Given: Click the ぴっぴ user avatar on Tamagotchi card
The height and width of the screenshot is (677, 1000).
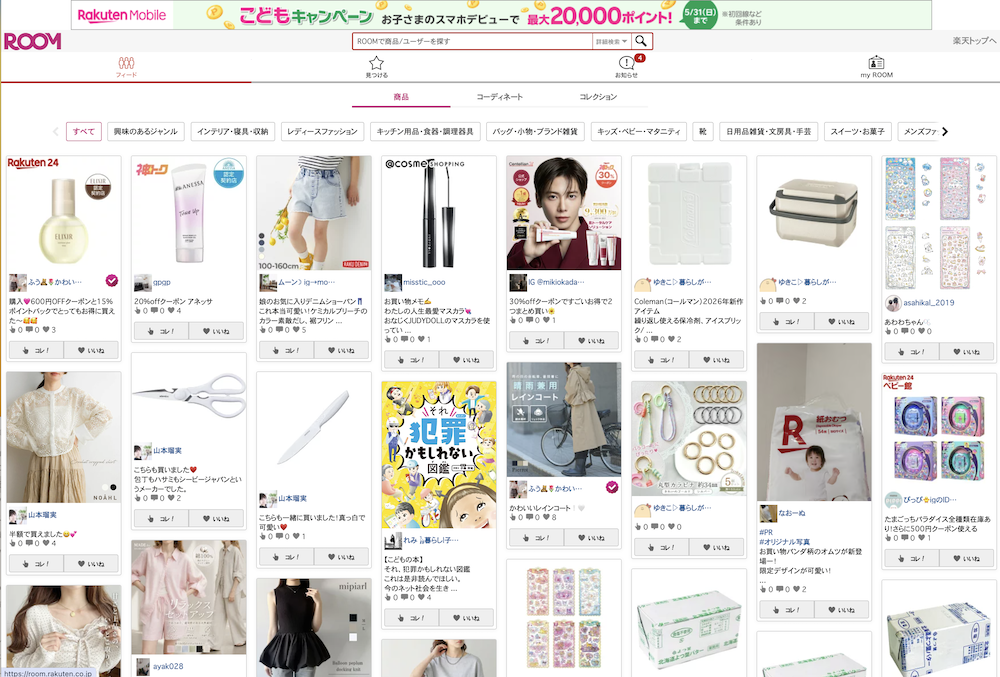Looking at the screenshot, I should pos(893,500).
